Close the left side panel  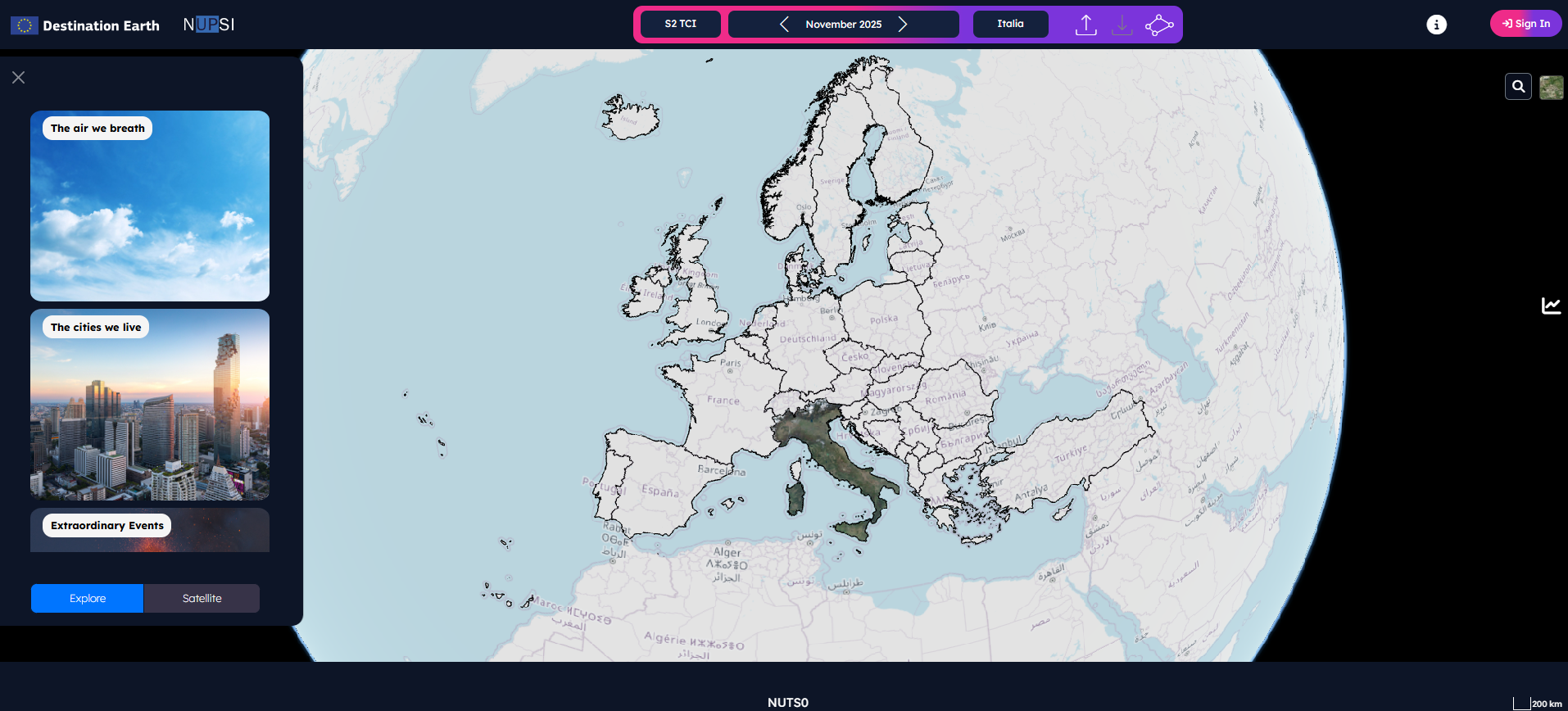[19, 77]
